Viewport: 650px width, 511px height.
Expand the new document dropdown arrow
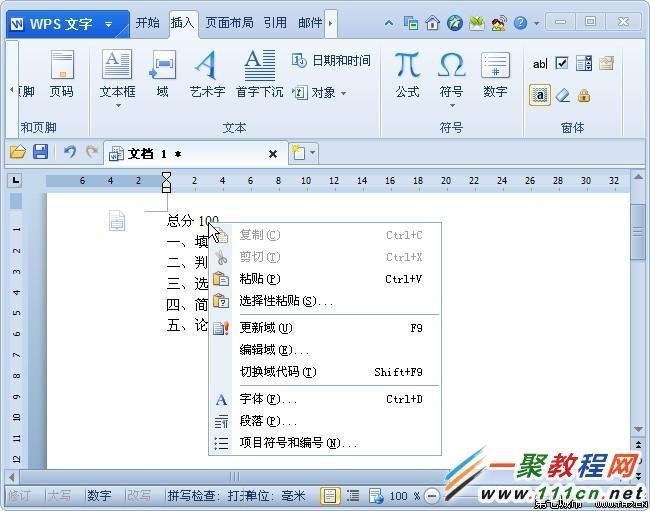tap(313, 153)
